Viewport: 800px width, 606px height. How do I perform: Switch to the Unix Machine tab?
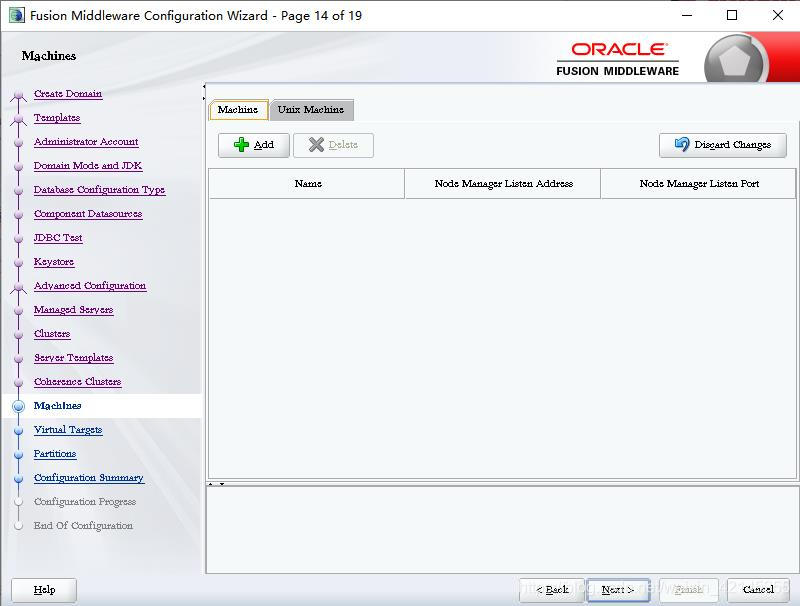click(x=311, y=110)
